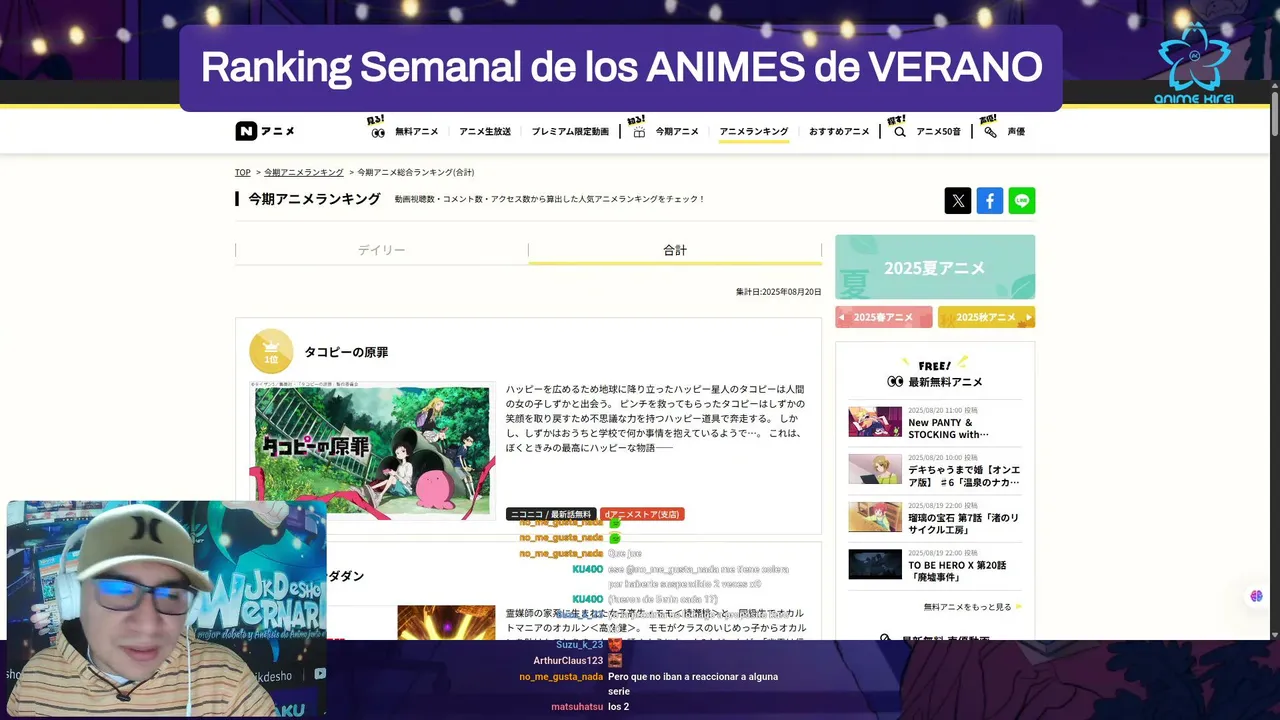1280x720 pixels.
Task: Open the タコピーの原罪 title link
Action: [x=346, y=352]
